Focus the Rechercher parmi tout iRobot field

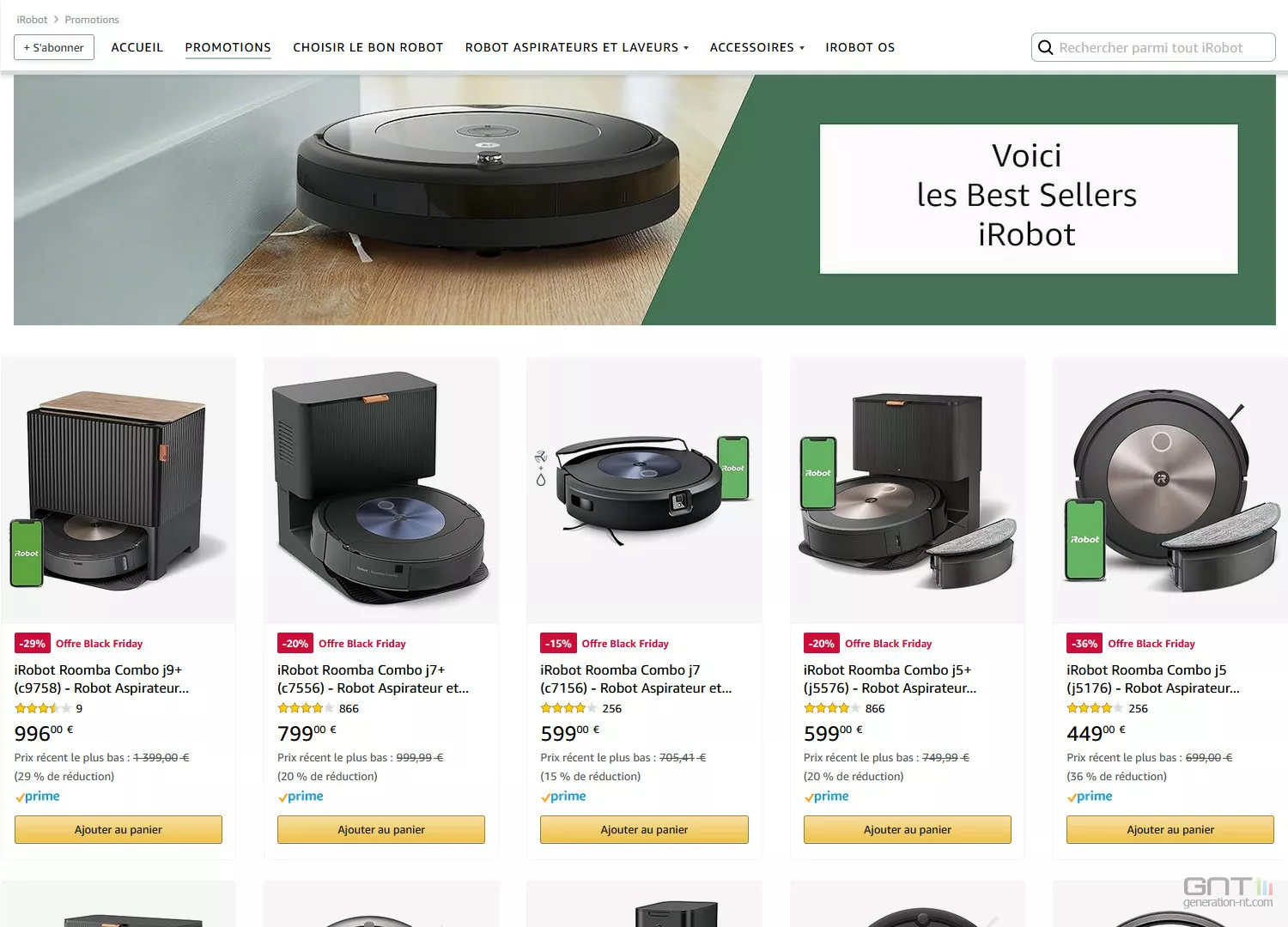(1153, 47)
